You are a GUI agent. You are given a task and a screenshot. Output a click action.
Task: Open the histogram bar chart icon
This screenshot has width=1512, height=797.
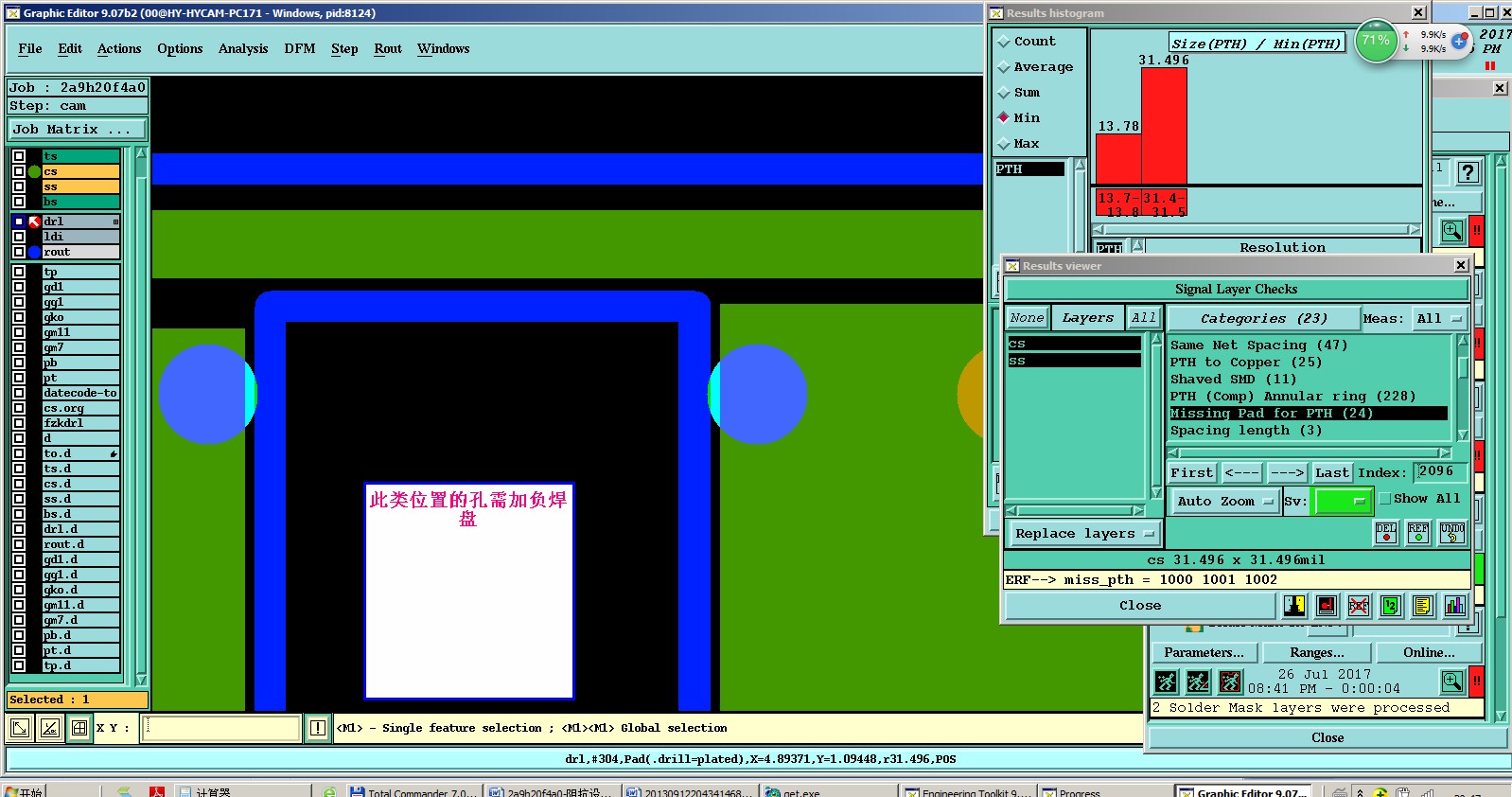(x=1455, y=606)
